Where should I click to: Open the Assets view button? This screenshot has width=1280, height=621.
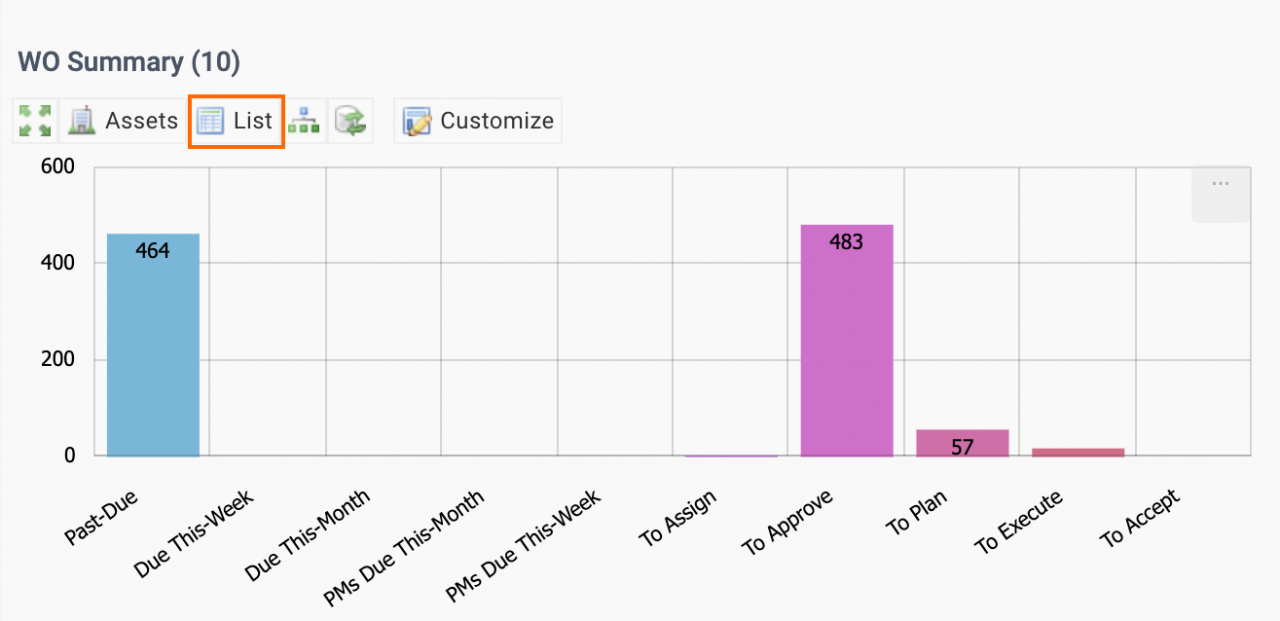coord(123,121)
